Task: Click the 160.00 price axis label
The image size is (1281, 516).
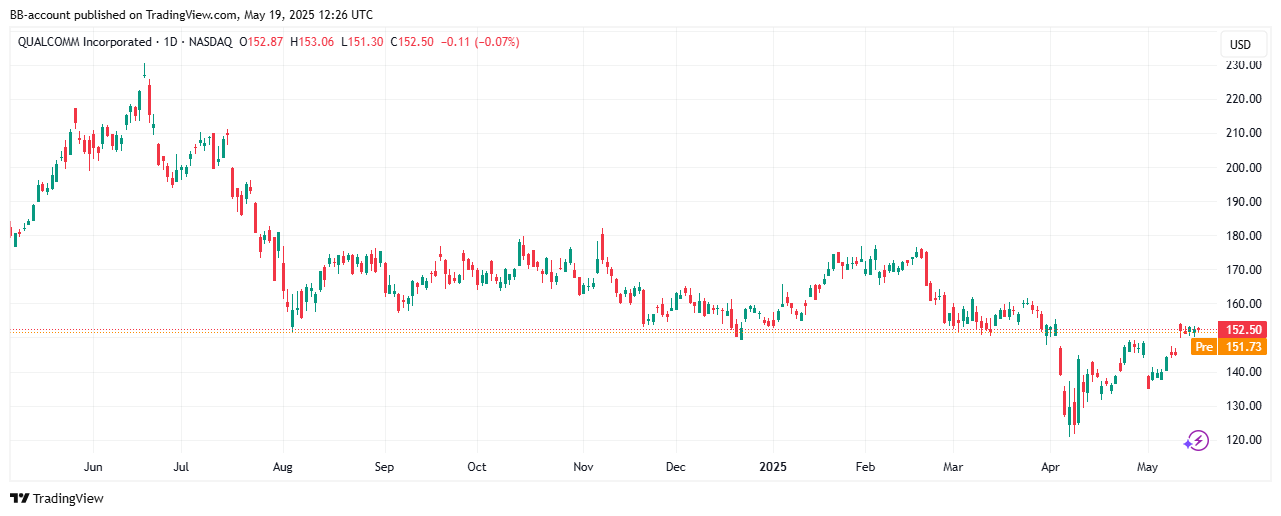Action: coord(1244,304)
